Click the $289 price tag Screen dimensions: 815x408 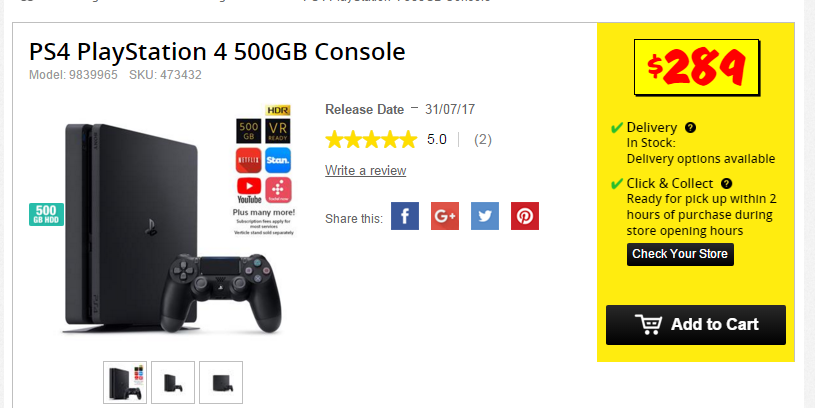pyautogui.click(x=696, y=67)
